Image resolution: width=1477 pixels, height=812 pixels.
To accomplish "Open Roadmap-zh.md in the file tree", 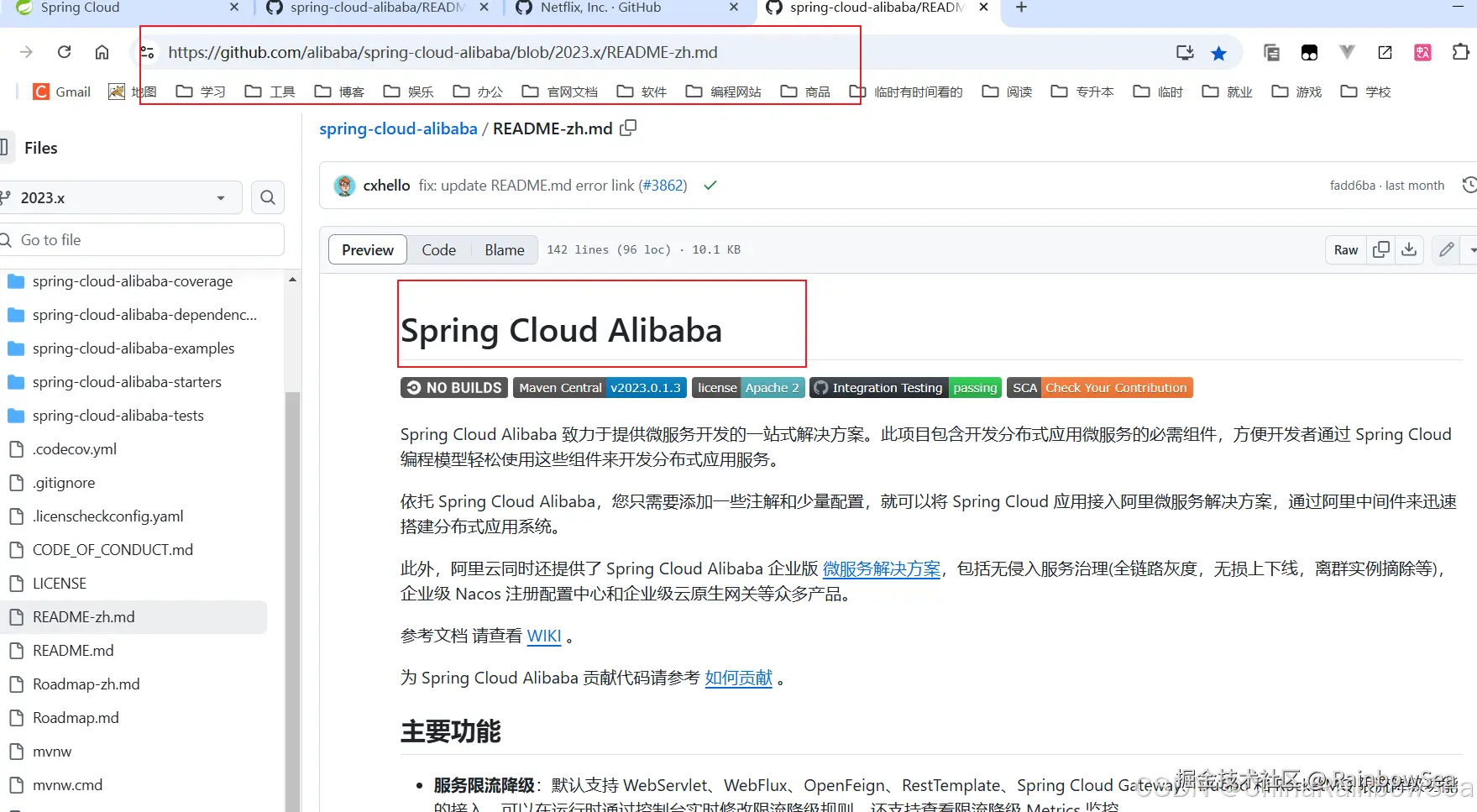I will coord(86,684).
